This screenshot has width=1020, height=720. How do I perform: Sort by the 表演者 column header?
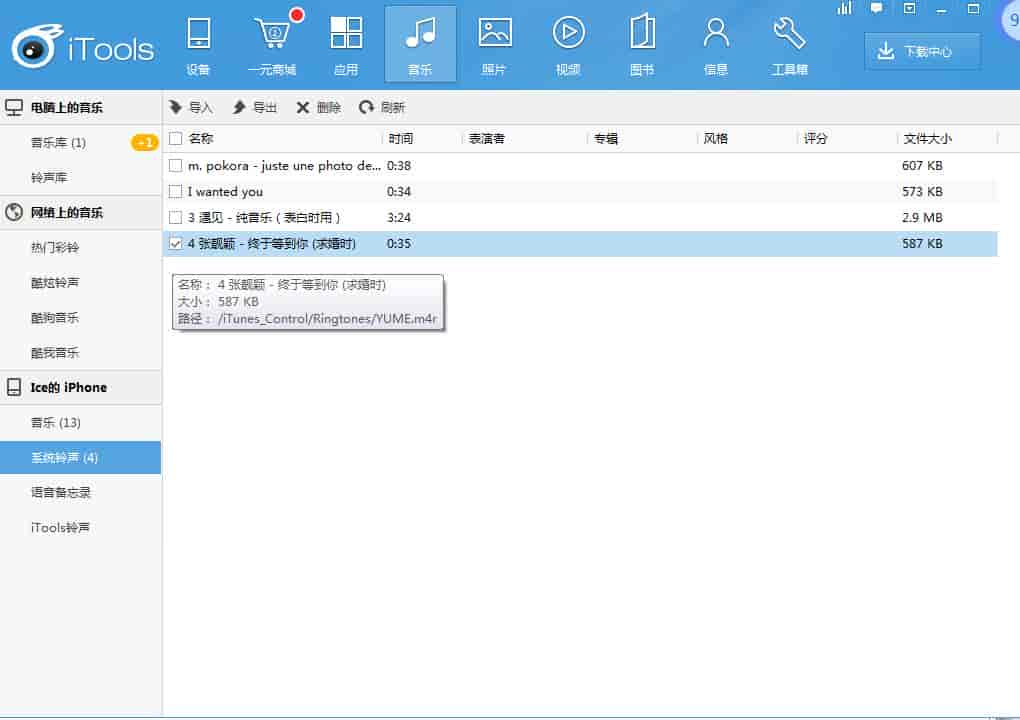[x=487, y=139]
